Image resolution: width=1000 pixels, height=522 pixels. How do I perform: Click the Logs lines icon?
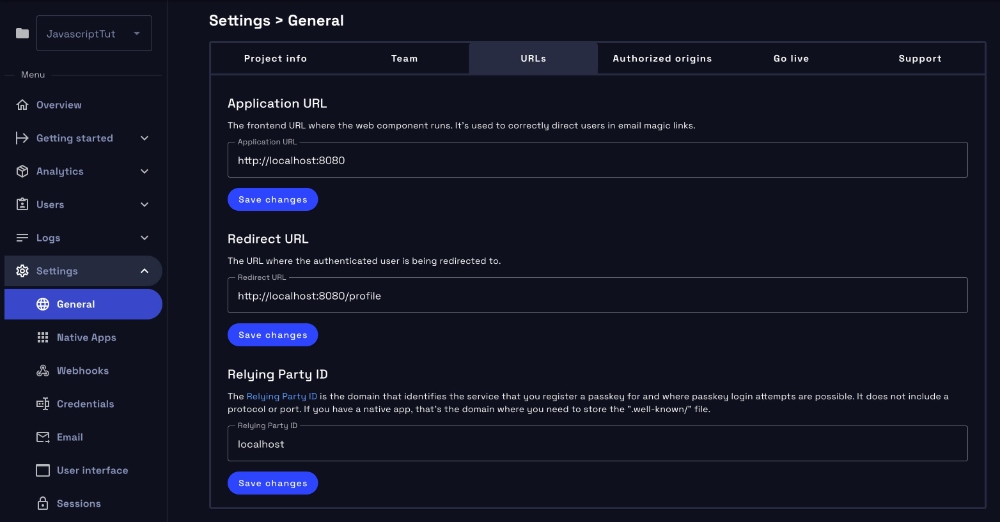pos(23,238)
